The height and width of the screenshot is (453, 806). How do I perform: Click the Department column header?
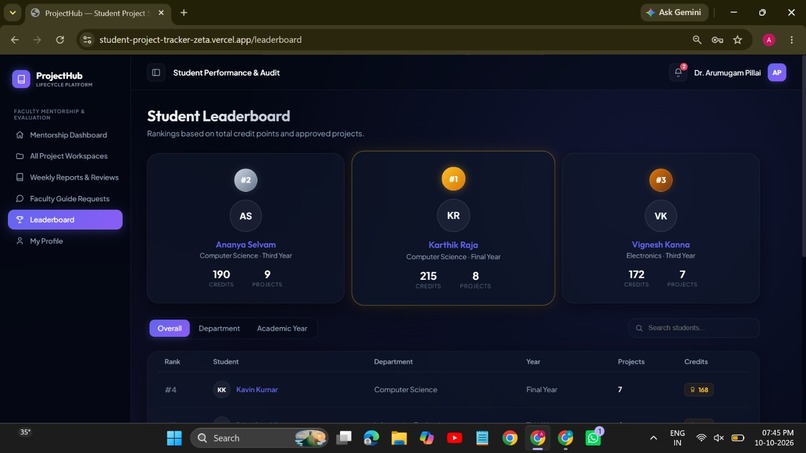pos(393,361)
